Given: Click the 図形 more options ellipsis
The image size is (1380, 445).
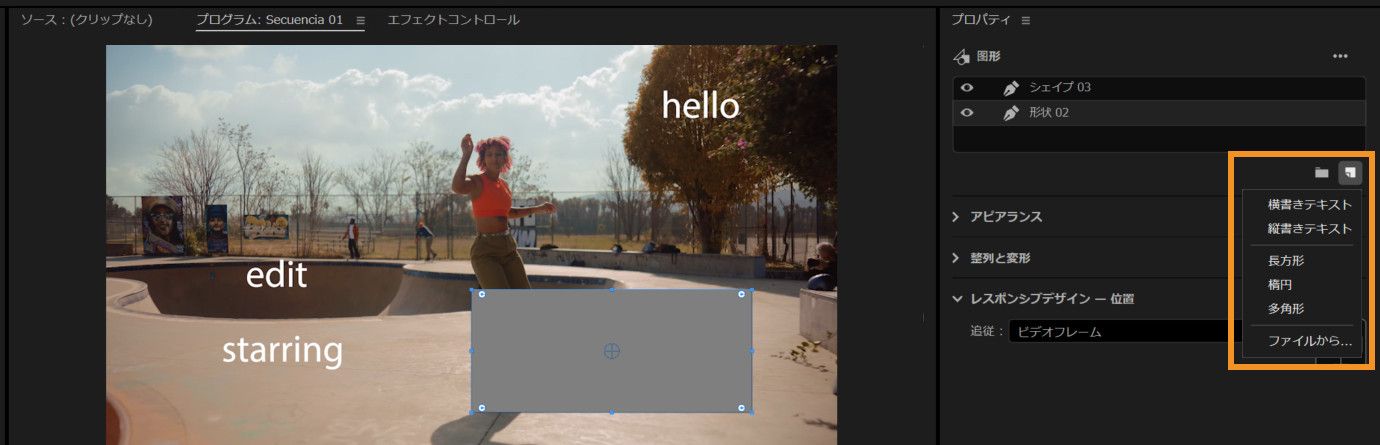Looking at the screenshot, I should click(1340, 56).
